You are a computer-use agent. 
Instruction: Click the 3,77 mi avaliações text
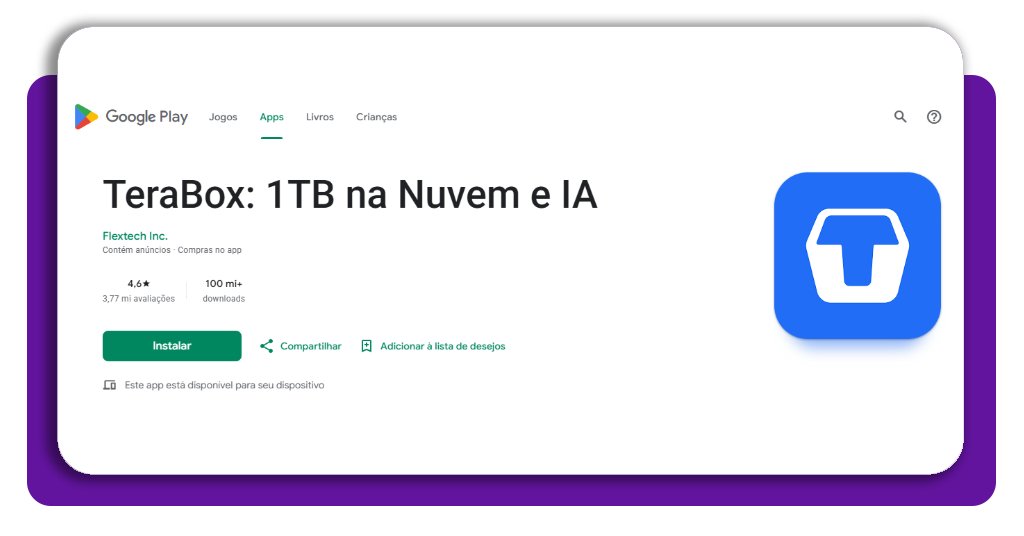pyautogui.click(x=138, y=298)
